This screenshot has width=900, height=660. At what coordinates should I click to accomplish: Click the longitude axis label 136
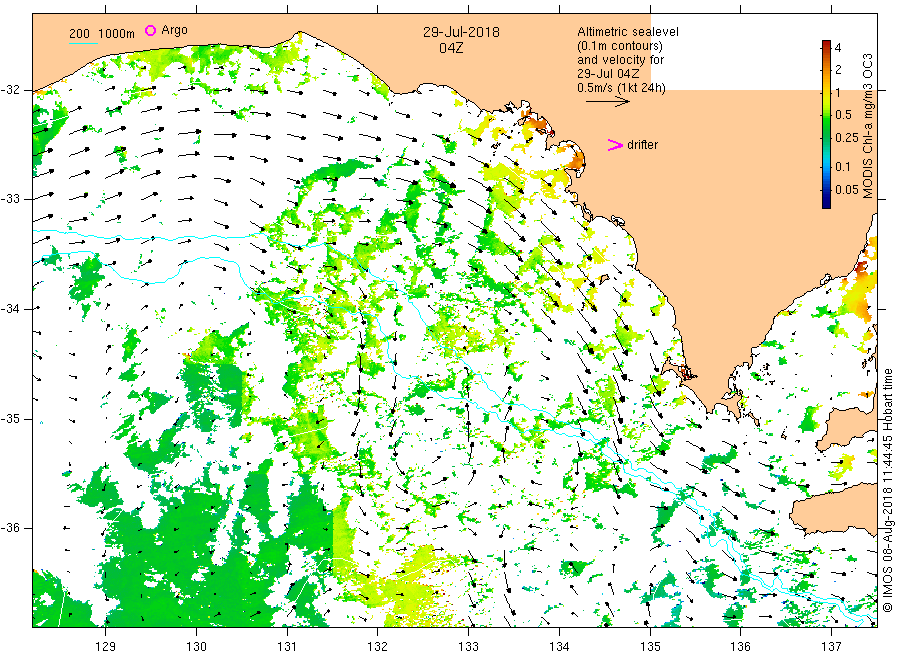740,647
